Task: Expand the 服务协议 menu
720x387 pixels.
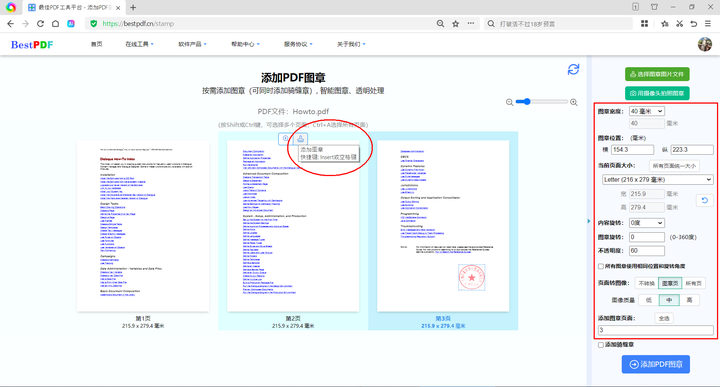Action: pos(298,44)
